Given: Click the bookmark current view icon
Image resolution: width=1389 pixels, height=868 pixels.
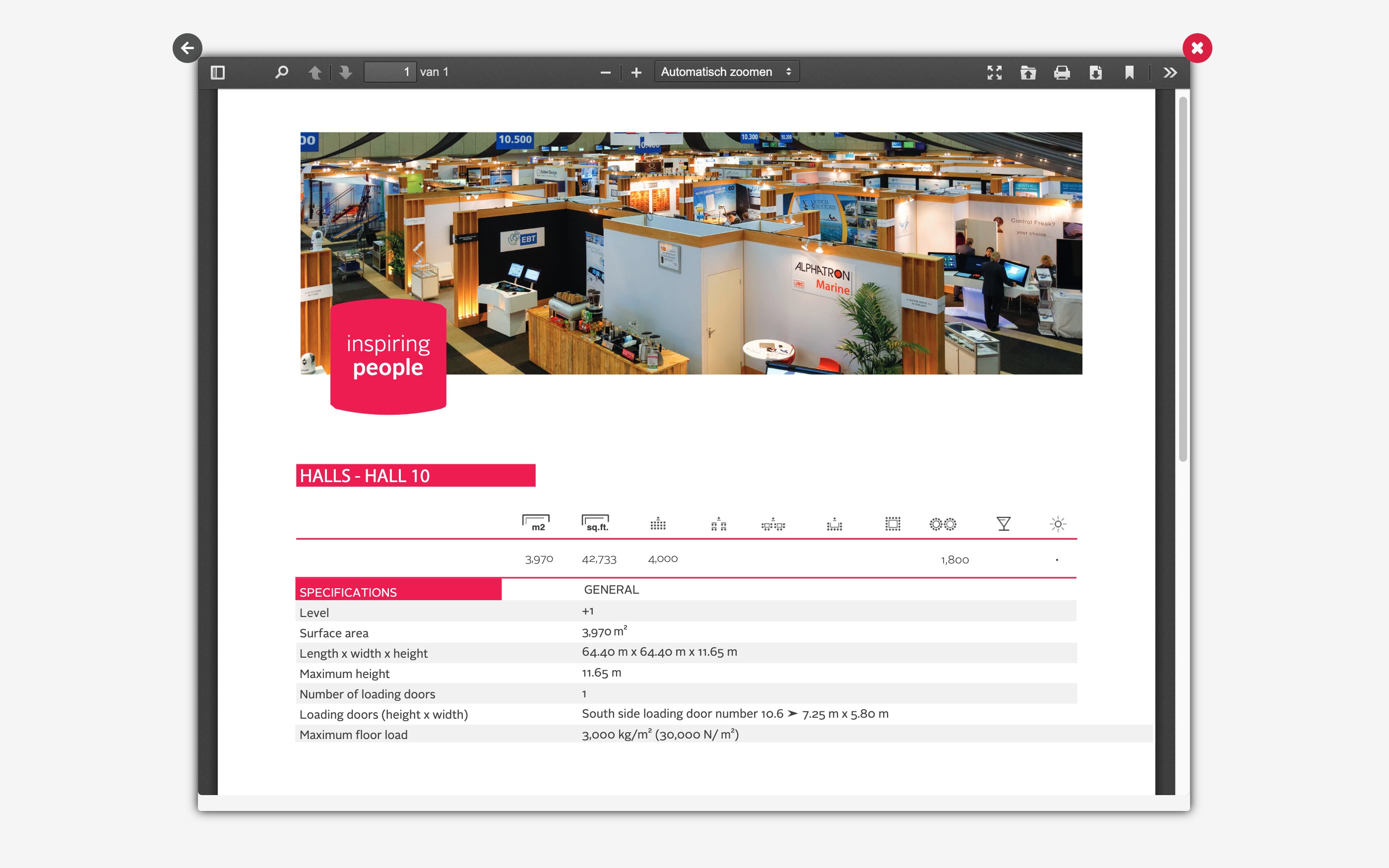Looking at the screenshot, I should [1129, 72].
